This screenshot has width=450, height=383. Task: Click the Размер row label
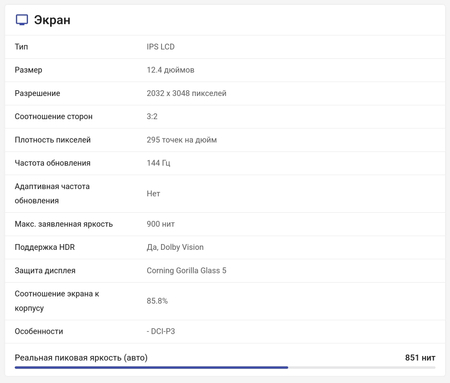click(x=28, y=70)
